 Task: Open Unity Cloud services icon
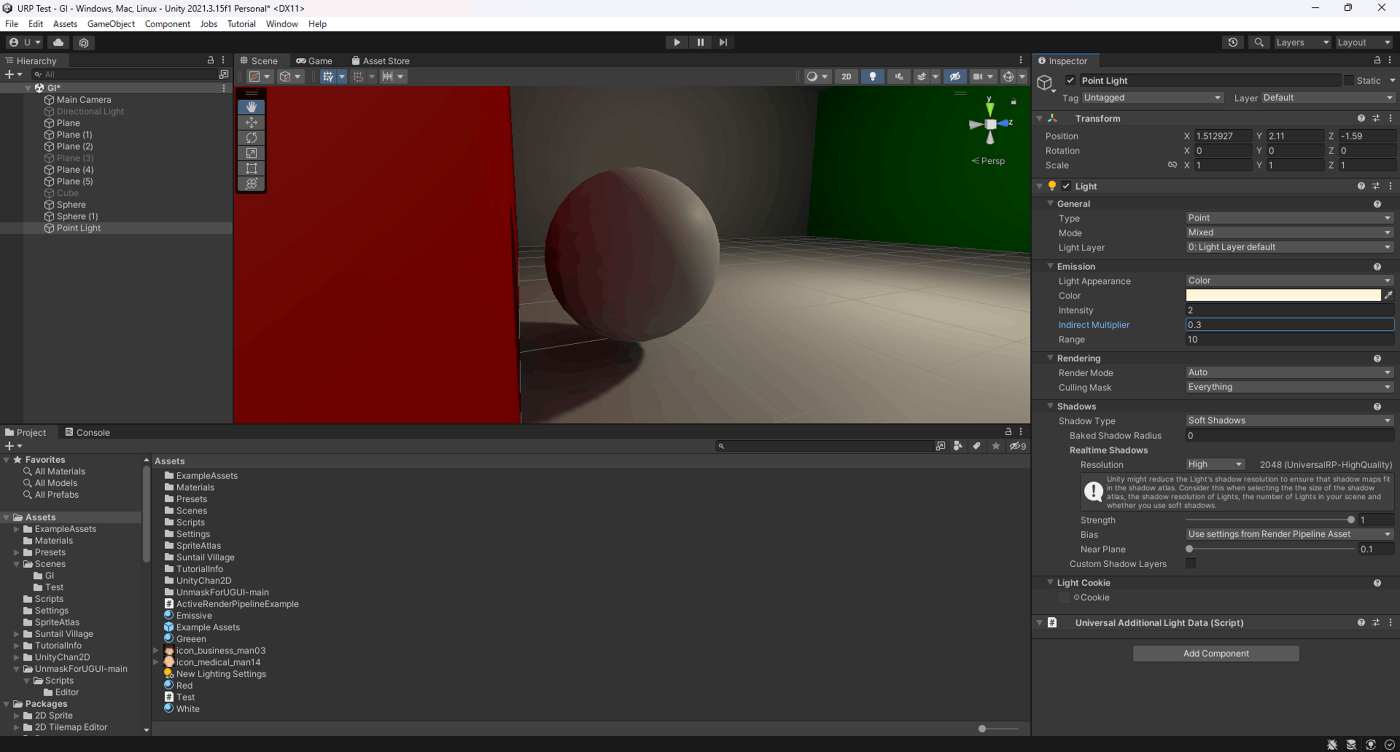[59, 43]
